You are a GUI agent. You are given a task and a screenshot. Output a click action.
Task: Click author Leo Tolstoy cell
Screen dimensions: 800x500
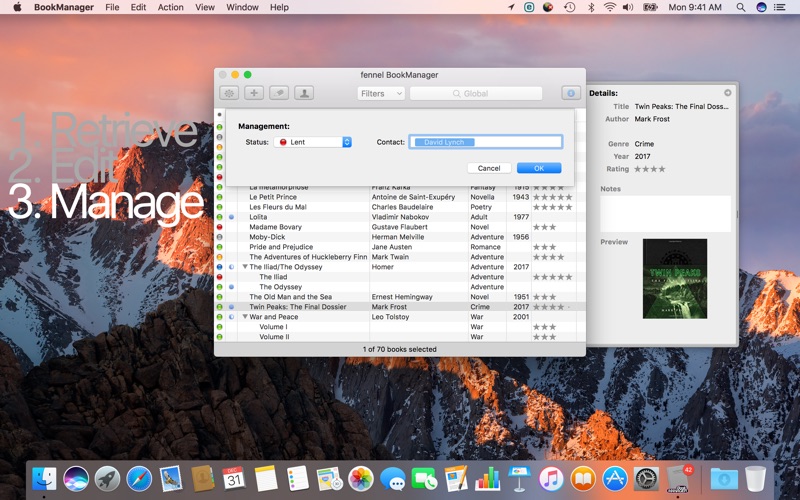click(390, 317)
